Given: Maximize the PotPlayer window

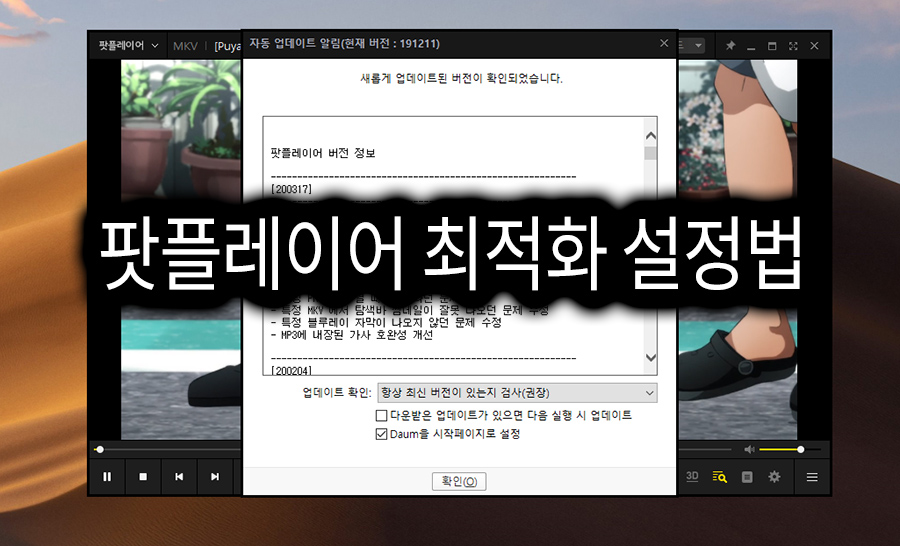Looking at the screenshot, I should click(772, 46).
